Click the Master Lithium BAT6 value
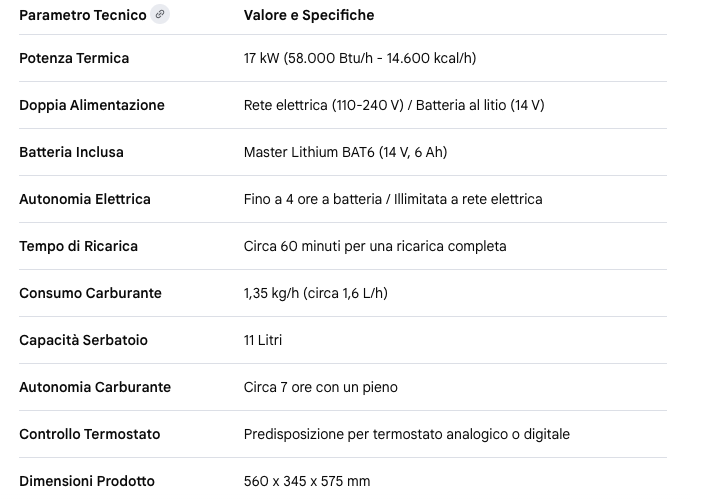The image size is (705, 502). (x=345, y=152)
